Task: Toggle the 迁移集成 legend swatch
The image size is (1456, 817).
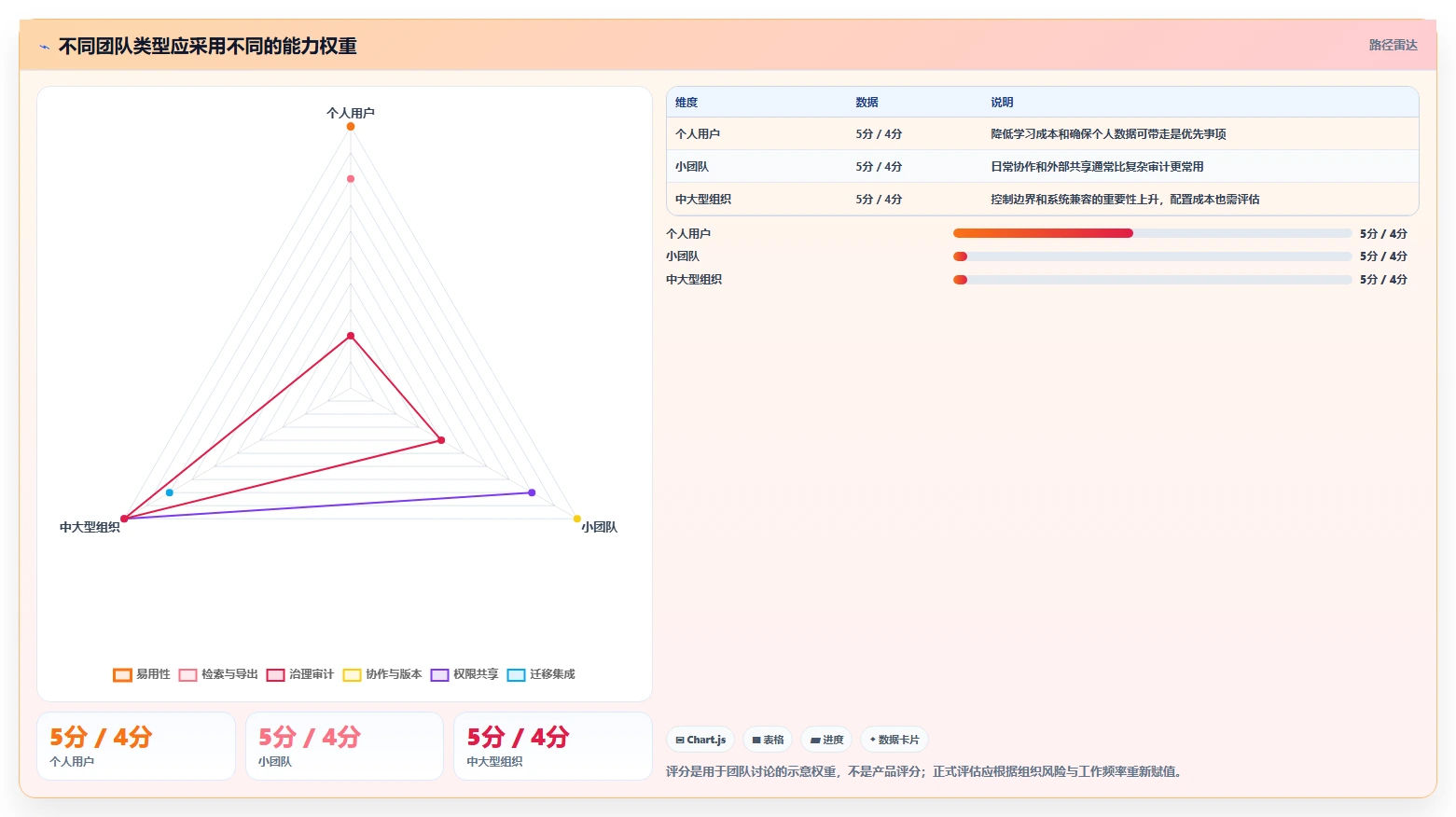Action: [x=516, y=675]
